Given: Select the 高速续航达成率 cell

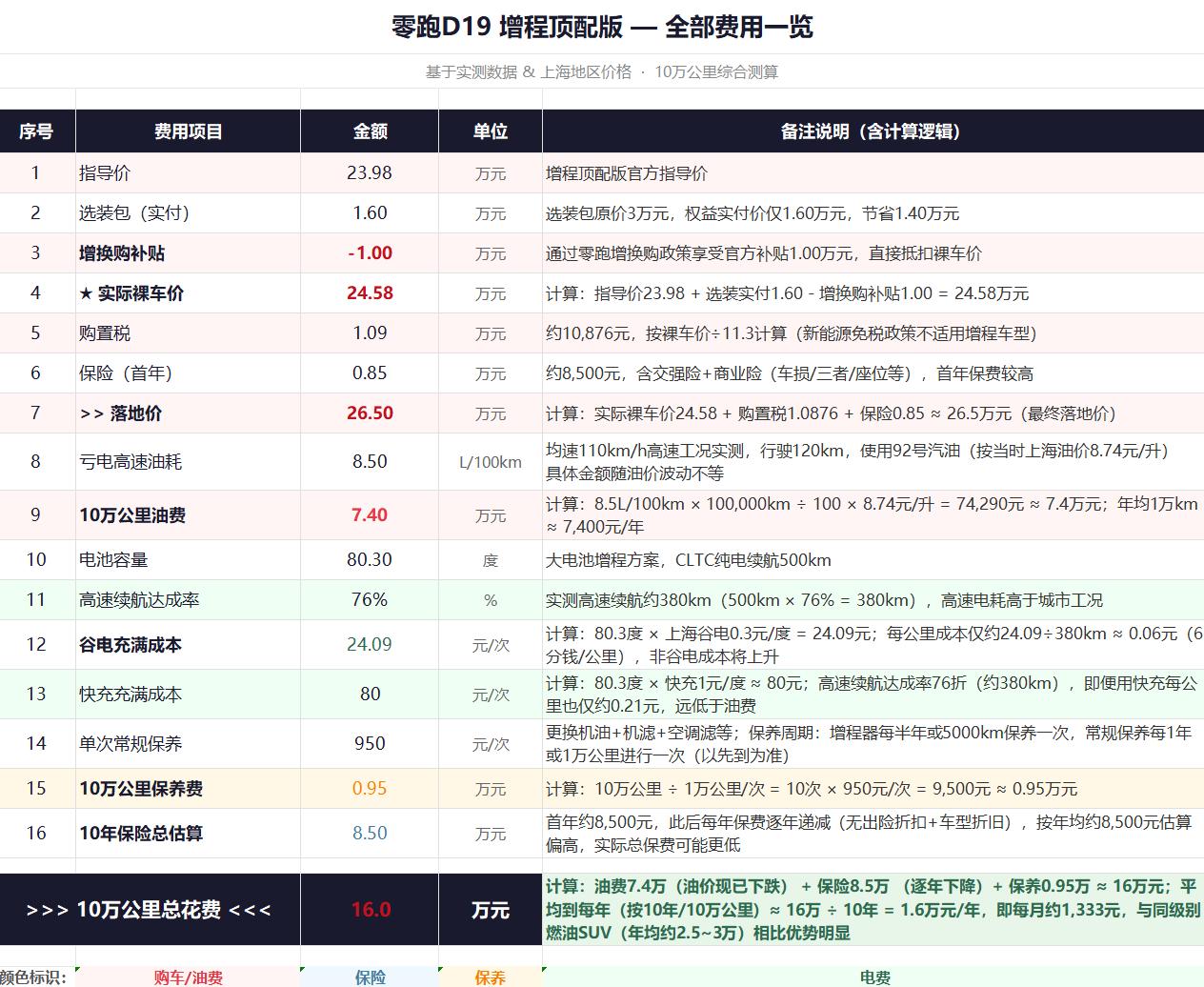Looking at the screenshot, I should 188,600.
